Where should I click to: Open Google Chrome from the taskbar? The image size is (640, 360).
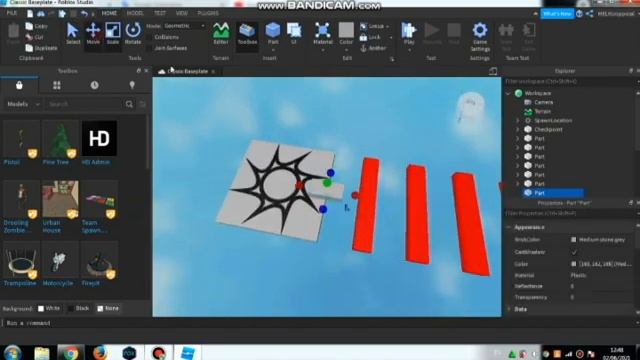[70, 352]
